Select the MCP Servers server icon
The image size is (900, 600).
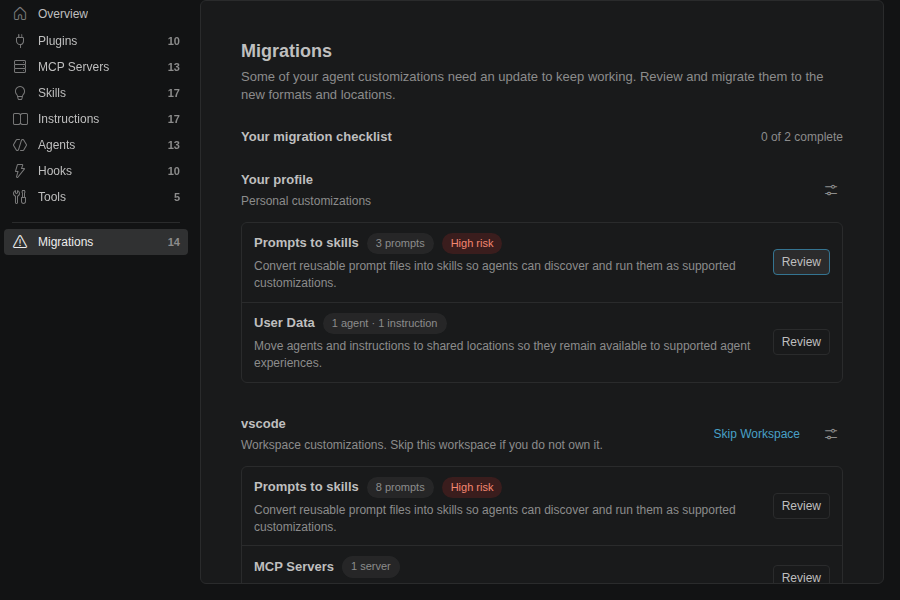pos(20,67)
